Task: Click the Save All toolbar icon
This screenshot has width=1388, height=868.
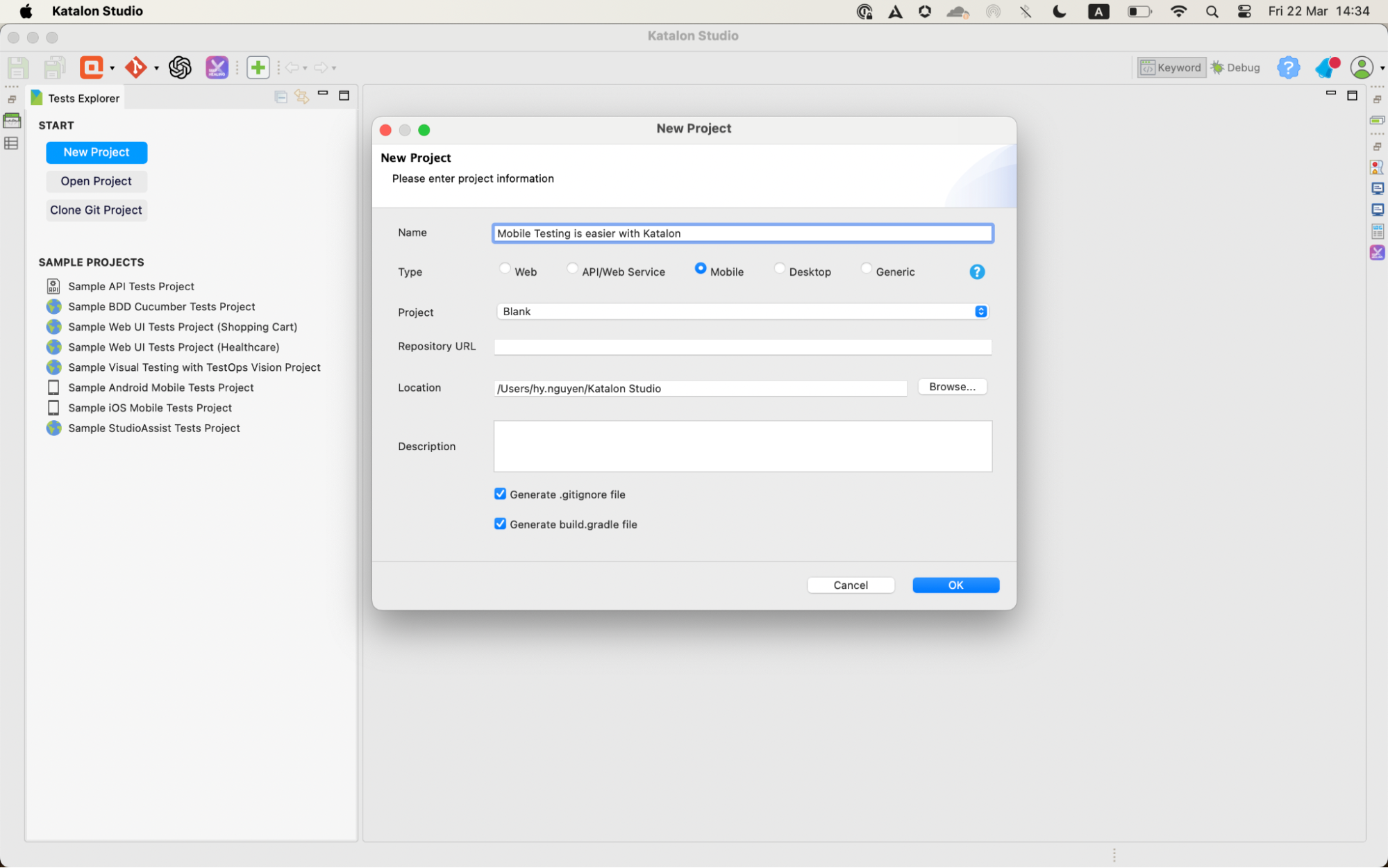Action: click(x=54, y=67)
